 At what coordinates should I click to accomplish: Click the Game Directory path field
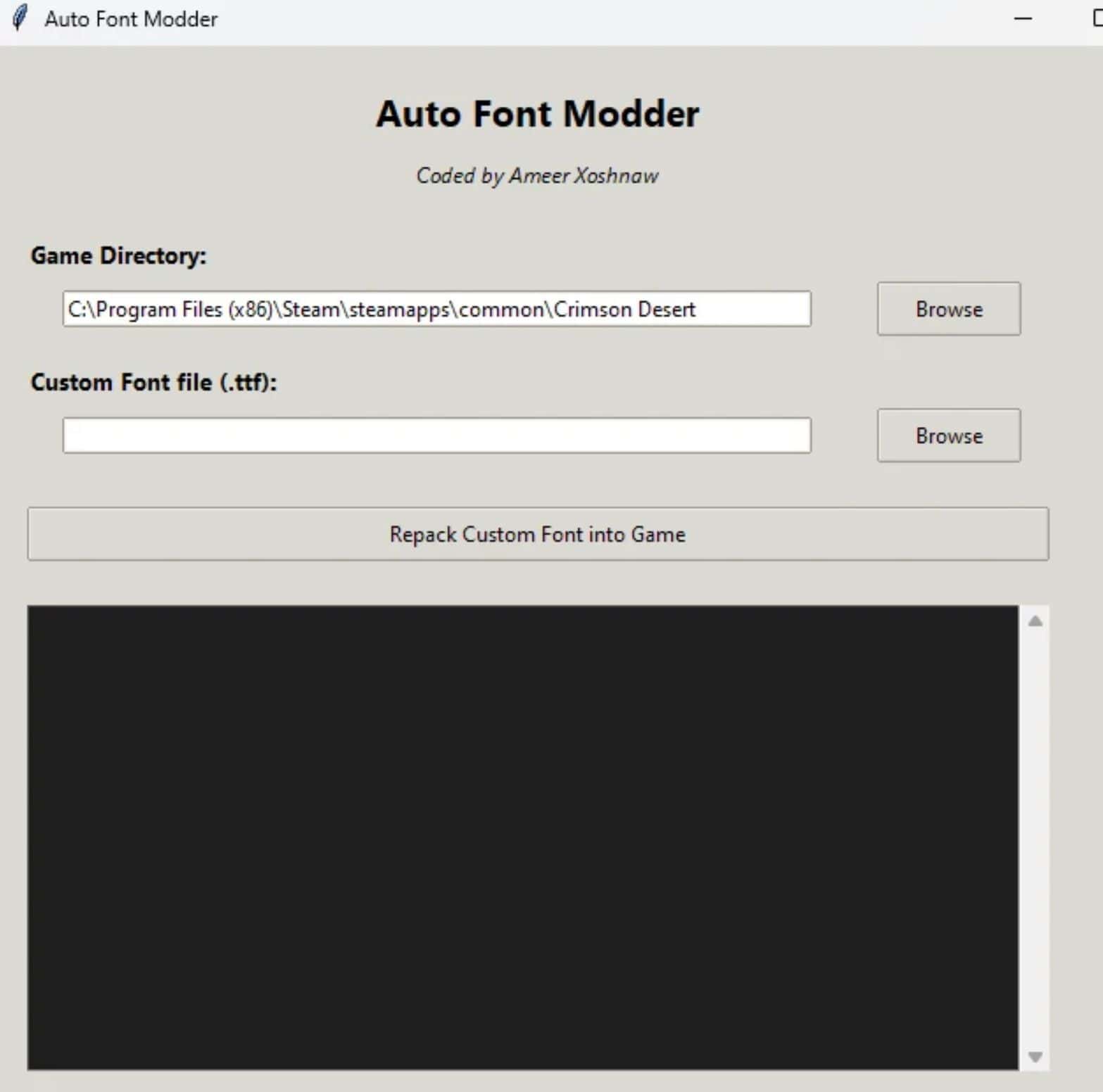436,309
